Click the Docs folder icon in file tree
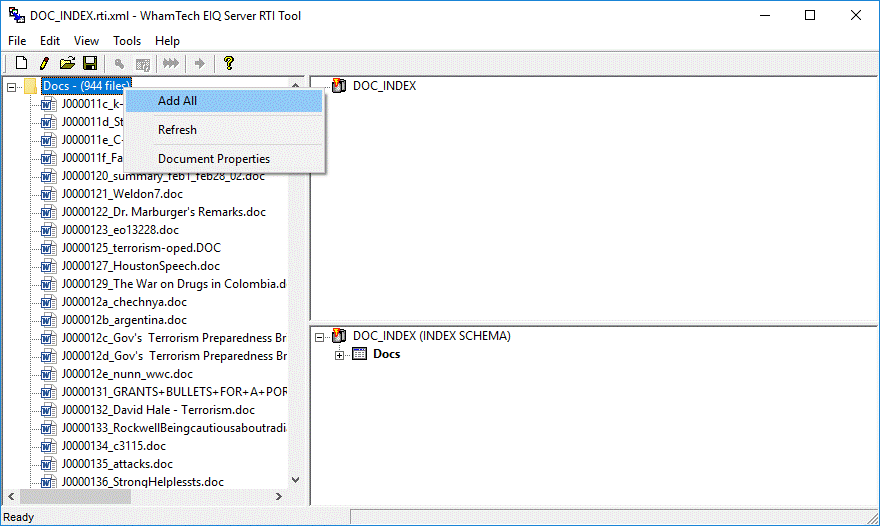The width and height of the screenshot is (880, 526). pos(31,86)
